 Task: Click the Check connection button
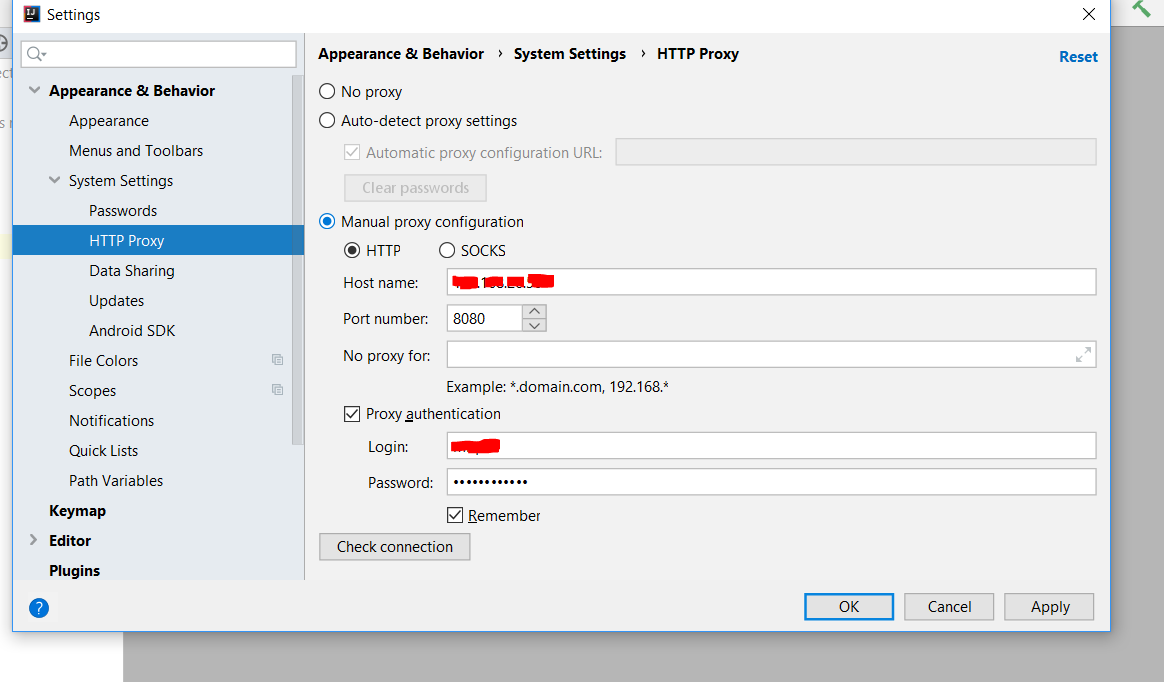pyautogui.click(x=395, y=547)
